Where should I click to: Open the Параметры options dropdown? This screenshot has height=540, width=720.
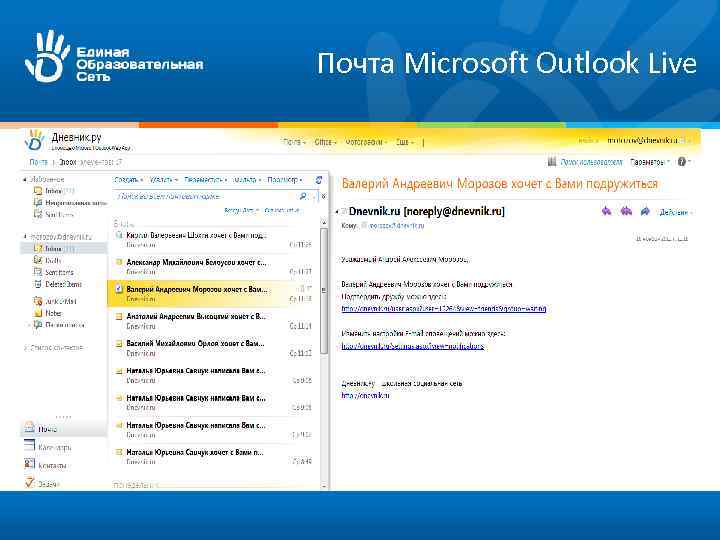pyautogui.click(x=650, y=162)
